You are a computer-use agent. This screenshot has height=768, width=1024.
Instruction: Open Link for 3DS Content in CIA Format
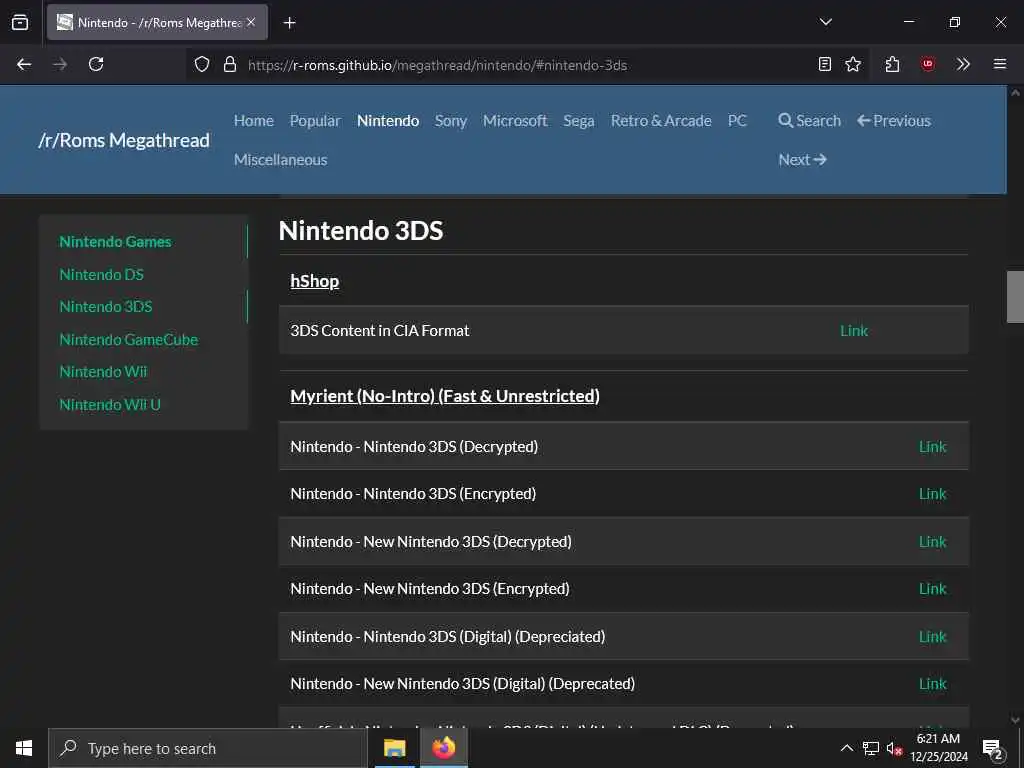coord(854,330)
